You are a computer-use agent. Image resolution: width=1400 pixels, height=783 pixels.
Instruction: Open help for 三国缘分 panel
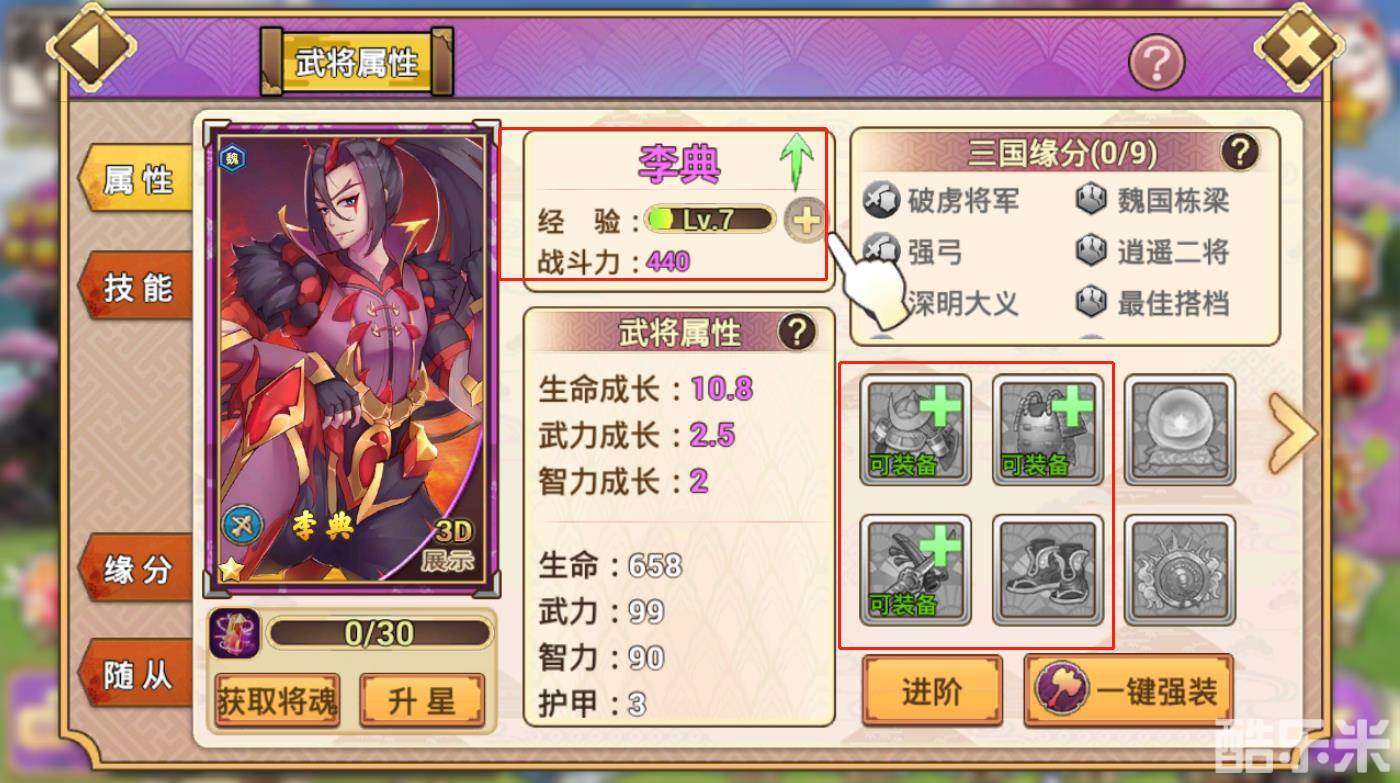click(1240, 153)
